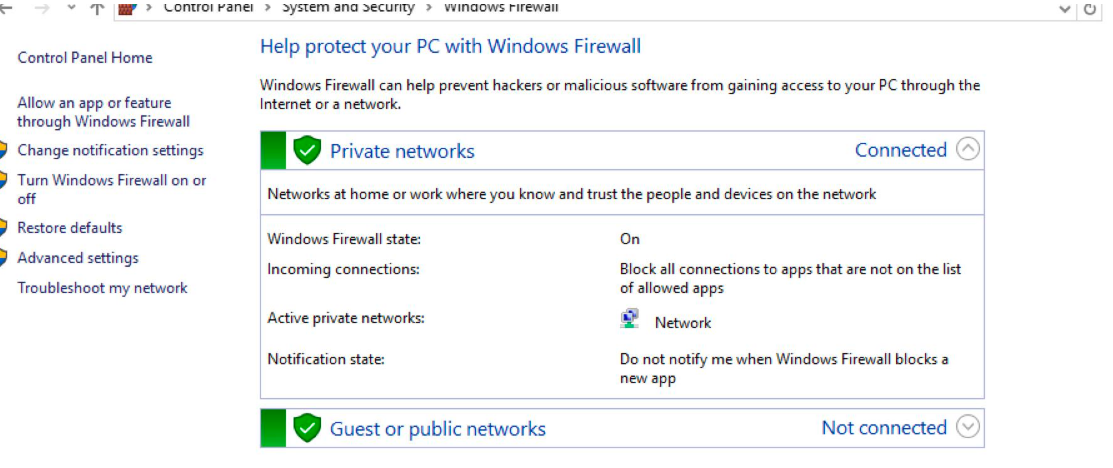Screen dimensions: 1113x468
Task: Open Change notification settings
Action: (110, 150)
